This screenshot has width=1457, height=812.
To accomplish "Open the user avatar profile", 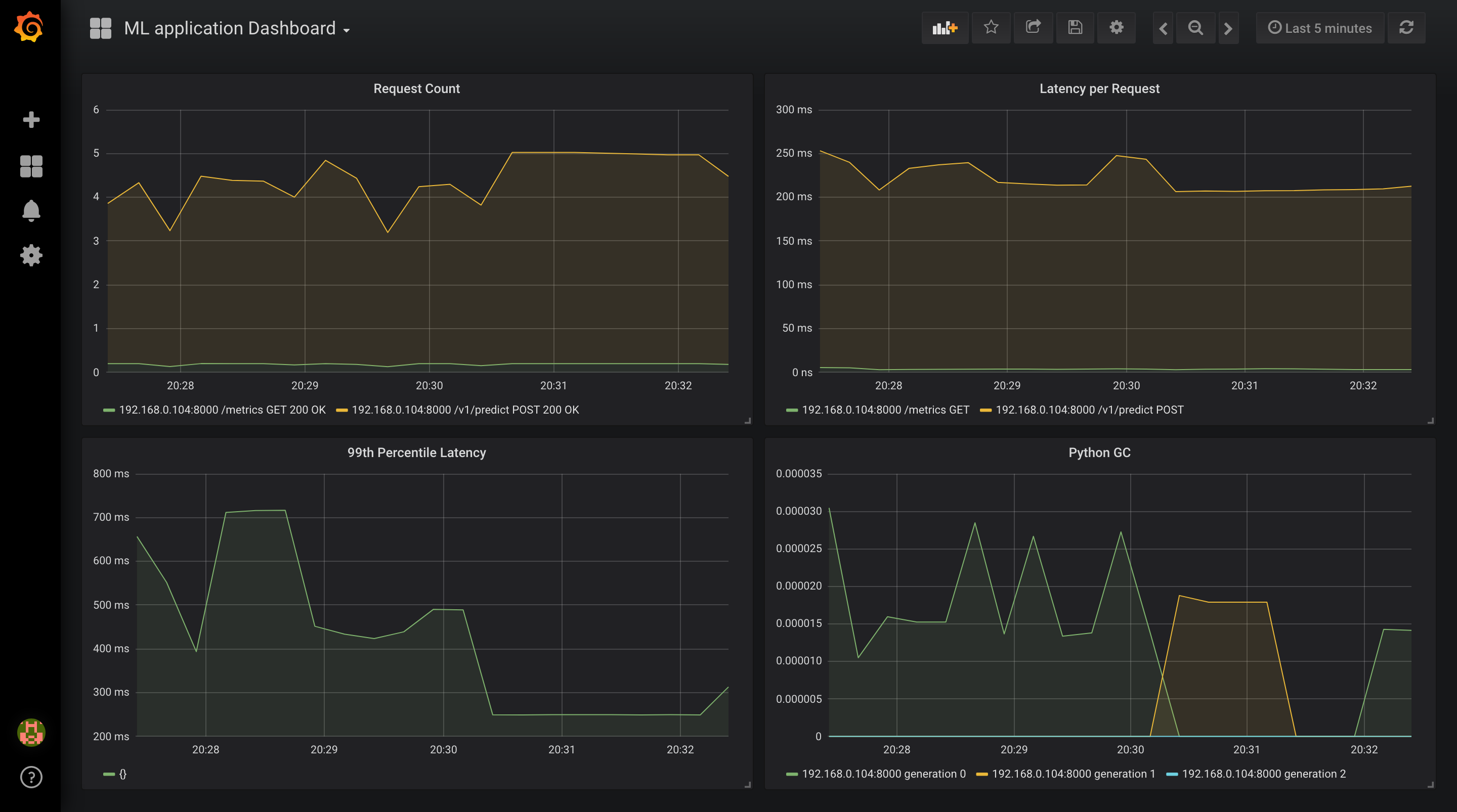I will (x=31, y=733).
